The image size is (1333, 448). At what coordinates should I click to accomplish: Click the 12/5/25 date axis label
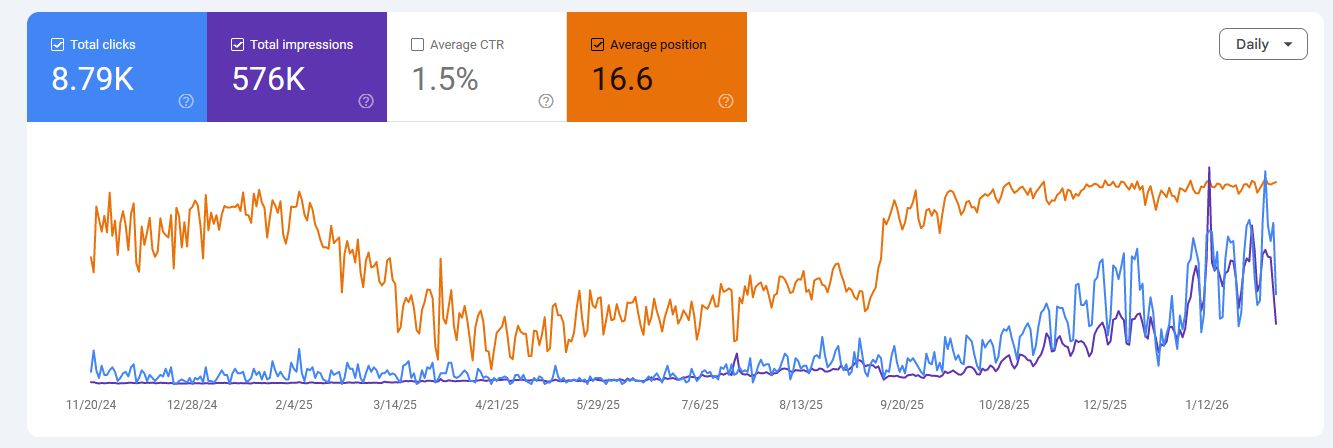(x=1106, y=405)
